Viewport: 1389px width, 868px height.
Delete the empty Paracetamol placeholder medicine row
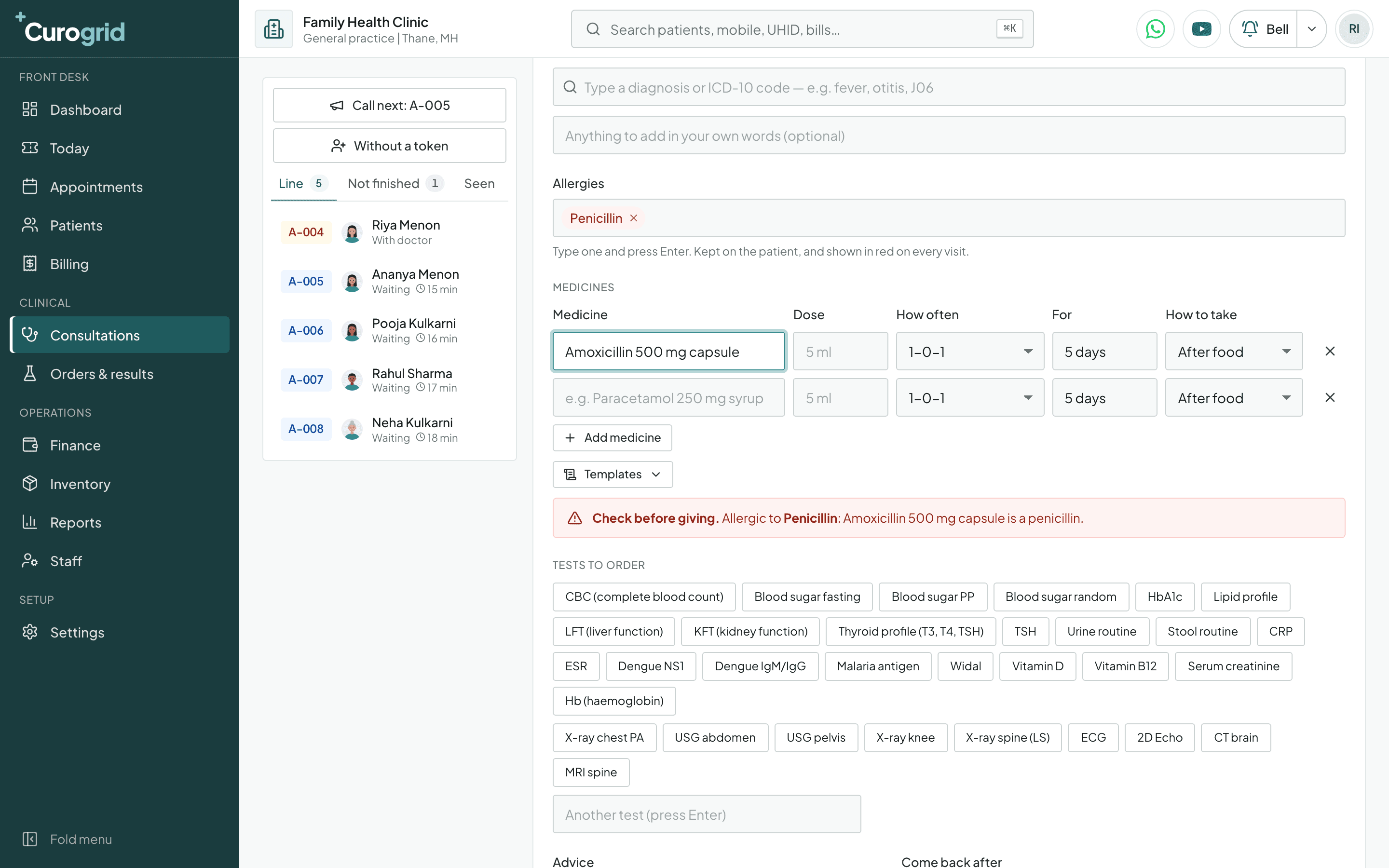[x=1330, y=397]
